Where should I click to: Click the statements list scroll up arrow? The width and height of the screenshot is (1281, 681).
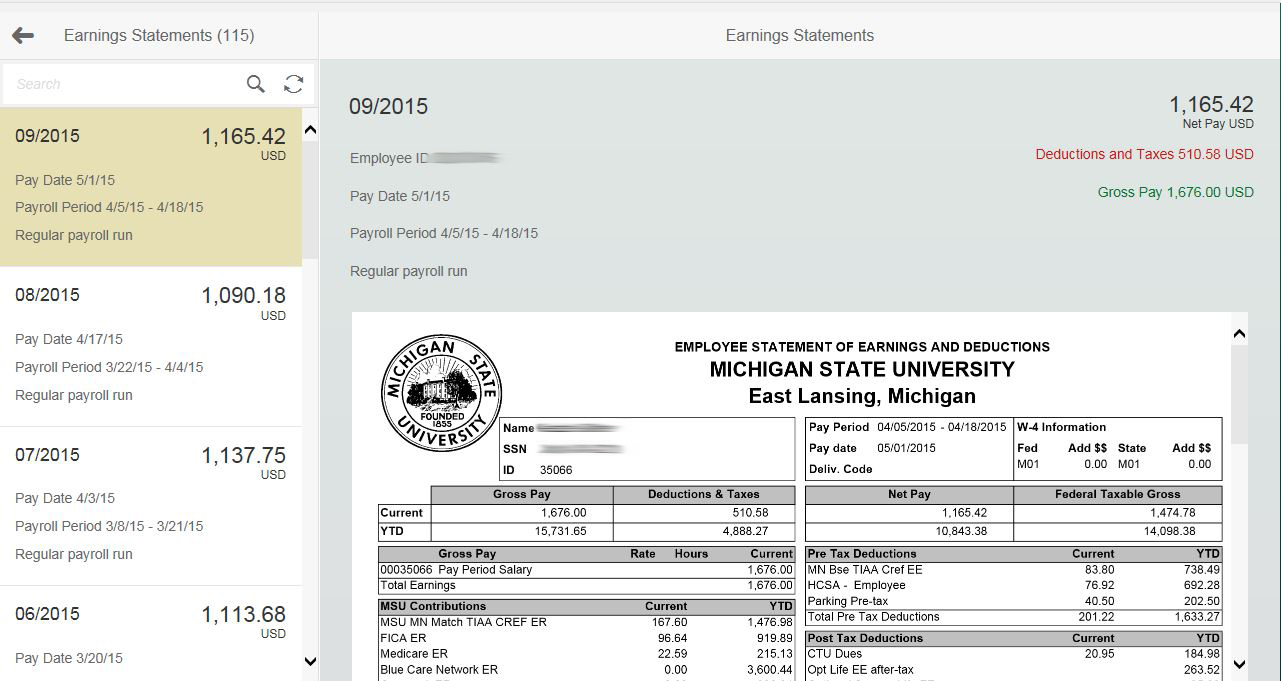pyautogui.click(x=310, y=130)
